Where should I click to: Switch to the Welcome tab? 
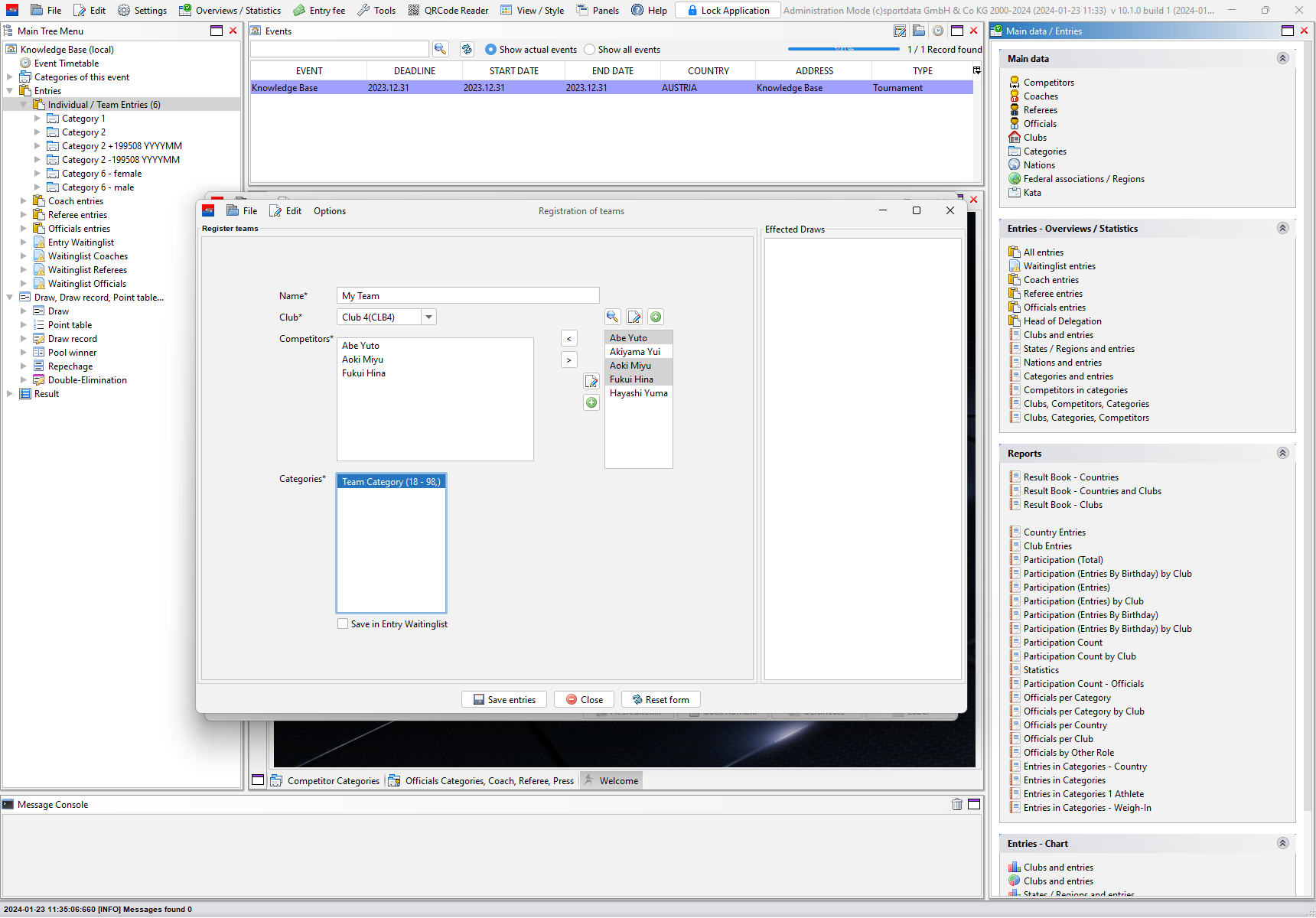(x=611, y=780)
